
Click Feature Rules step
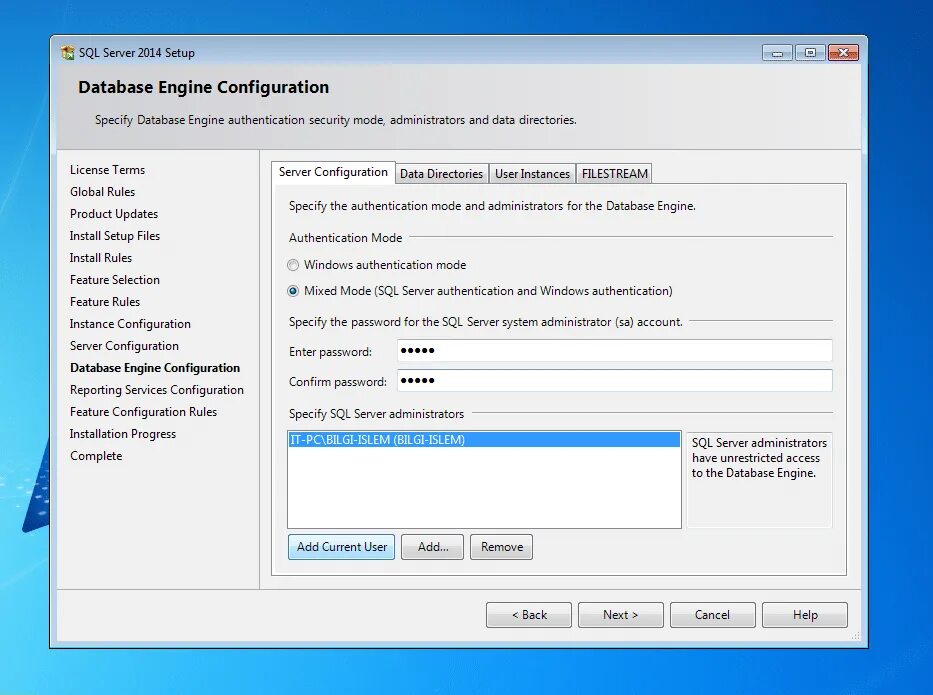pyautogui.click(x=105, y=302)
